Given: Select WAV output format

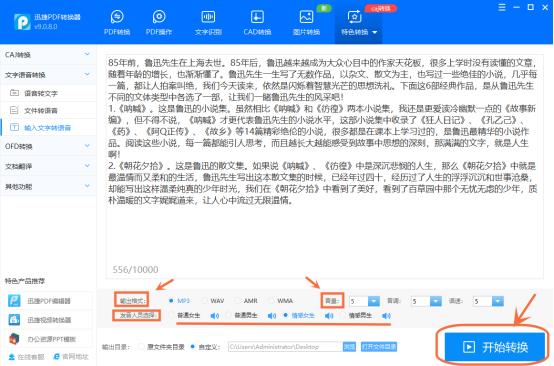Looking at the screenshot, I should coord(204,301).
